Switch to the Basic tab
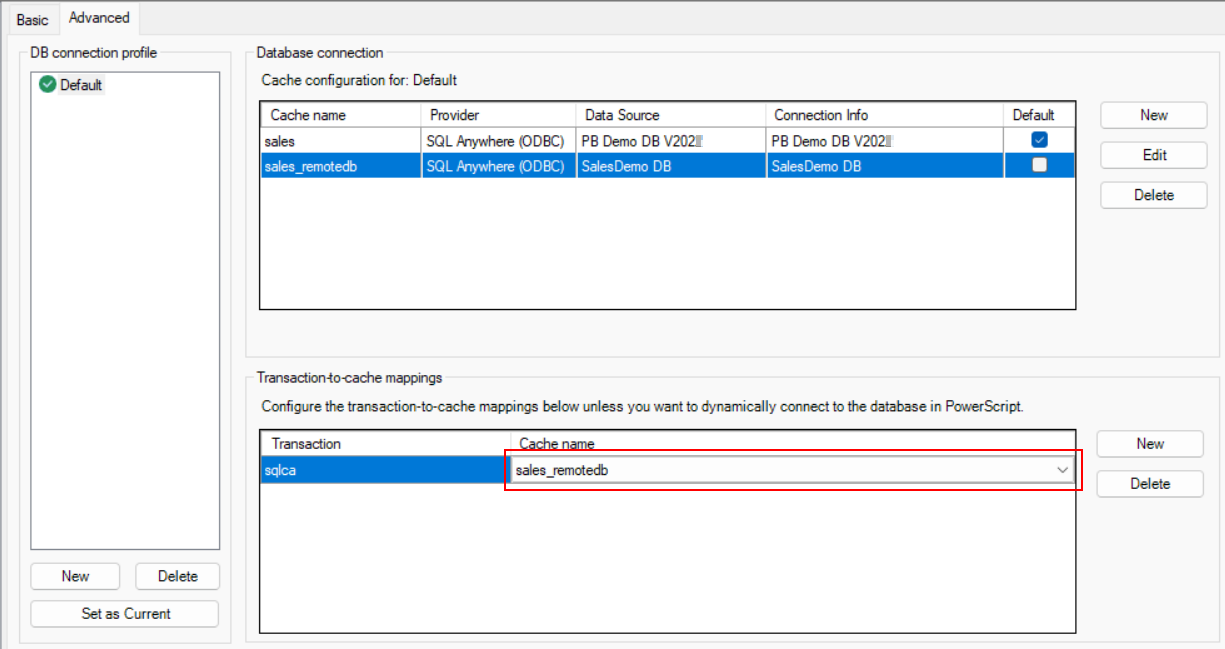This screenshot has width=1225, height=649. [x=32, y=19]
